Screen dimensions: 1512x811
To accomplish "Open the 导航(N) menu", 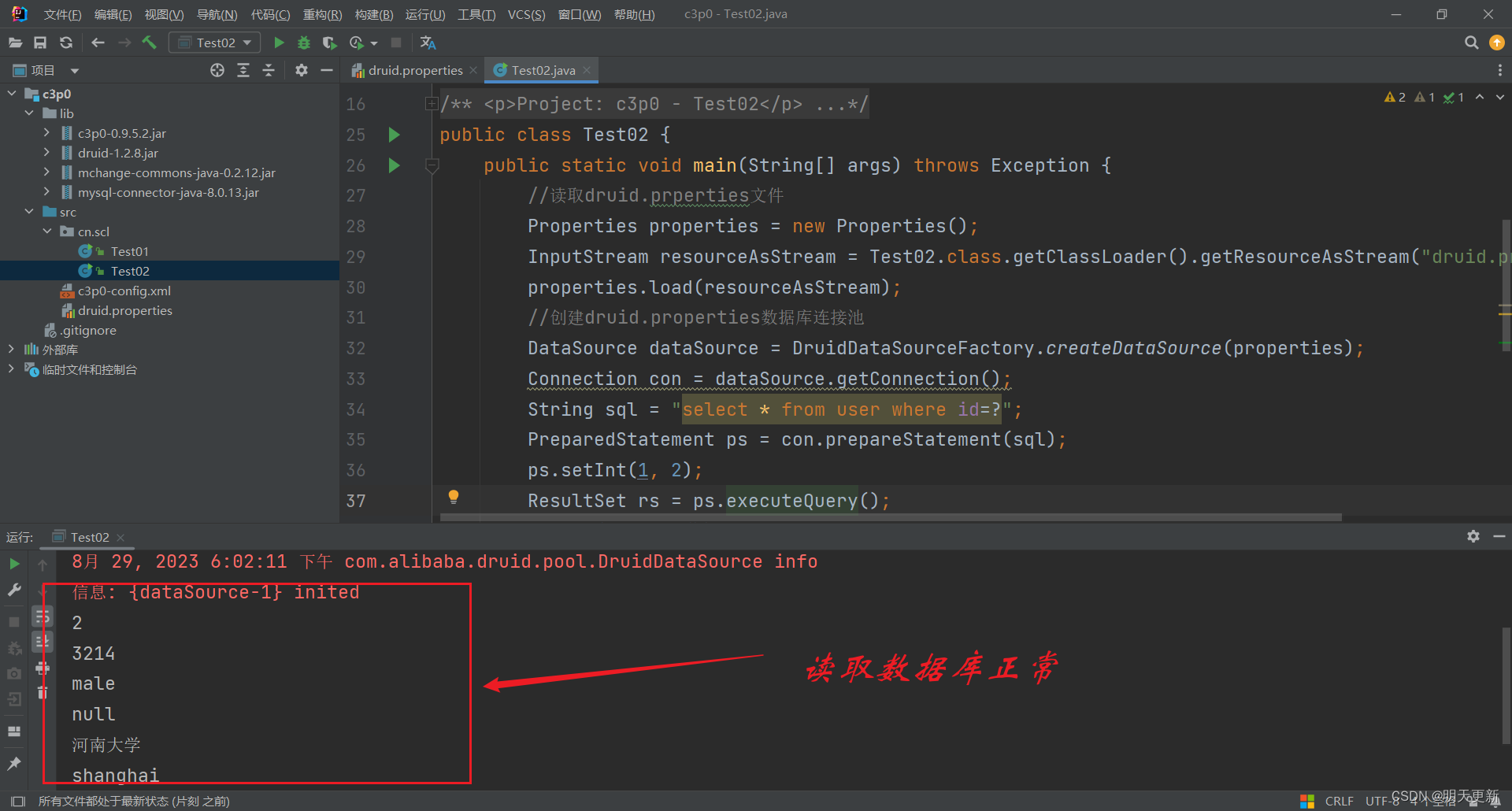I will pos(217,14).
